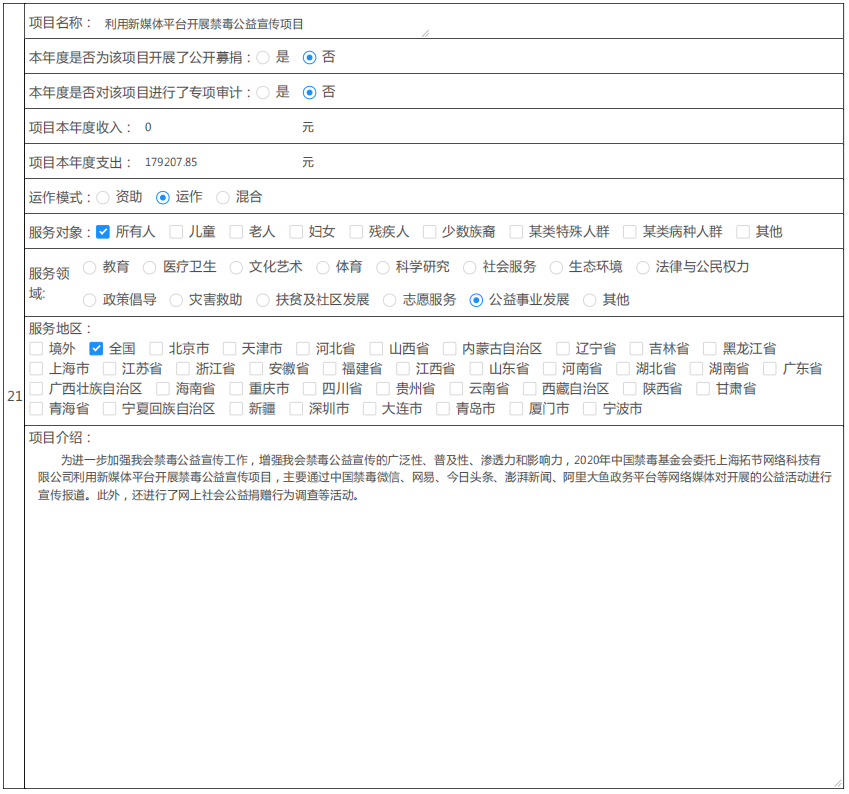Select '是' for public fundraising question

click(x=263, y=58)
